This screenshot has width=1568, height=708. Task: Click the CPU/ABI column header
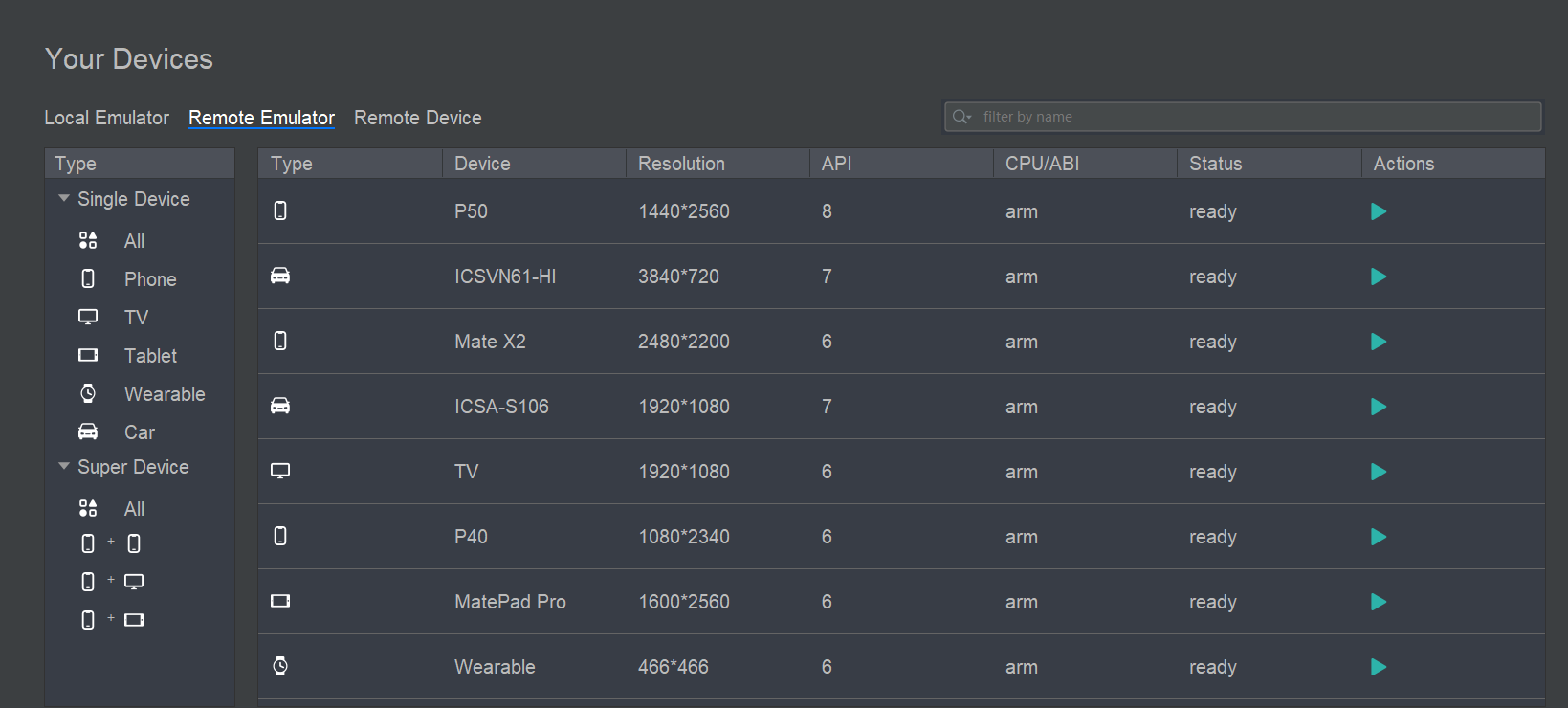[1085, 164]
